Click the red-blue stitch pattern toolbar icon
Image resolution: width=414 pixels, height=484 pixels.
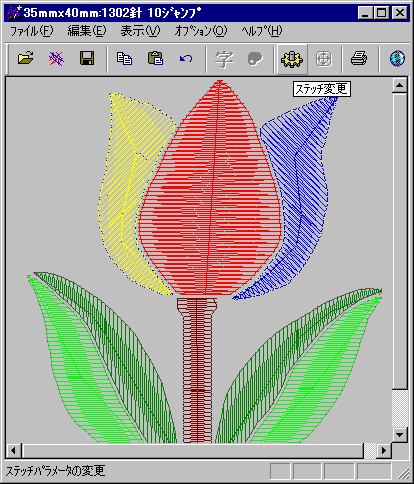(56, 58)
